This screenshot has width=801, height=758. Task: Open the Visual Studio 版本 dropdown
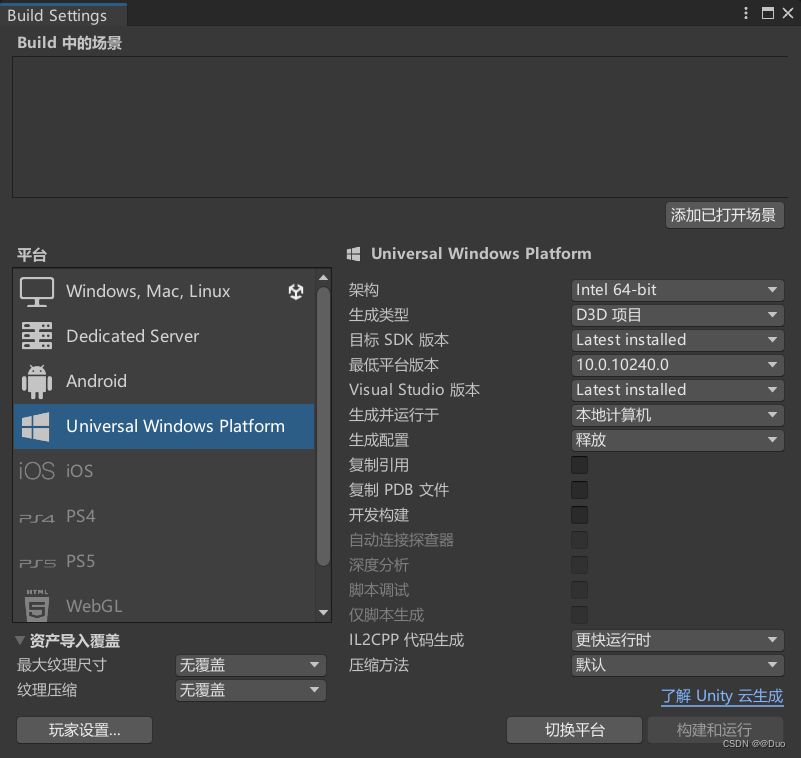(x=677, y=390)
